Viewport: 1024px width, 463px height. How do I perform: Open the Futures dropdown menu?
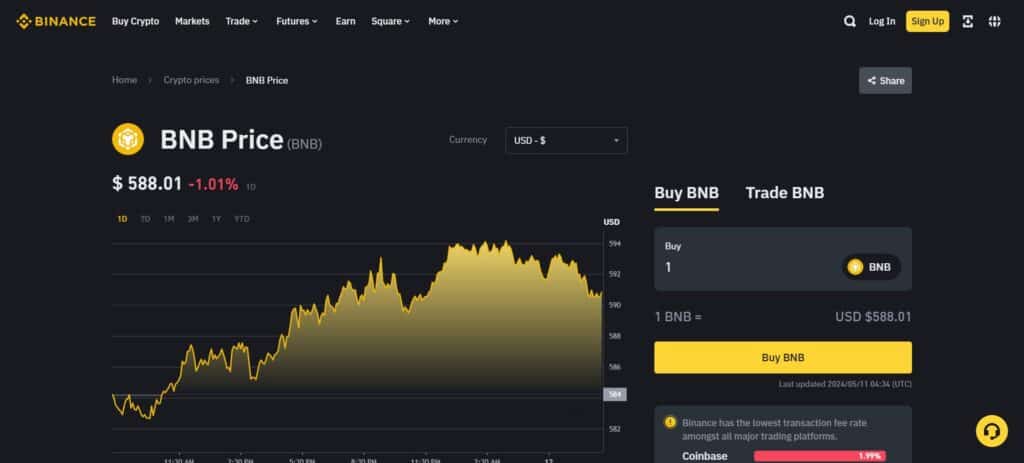pyautogui.click(x=296, y=22)
